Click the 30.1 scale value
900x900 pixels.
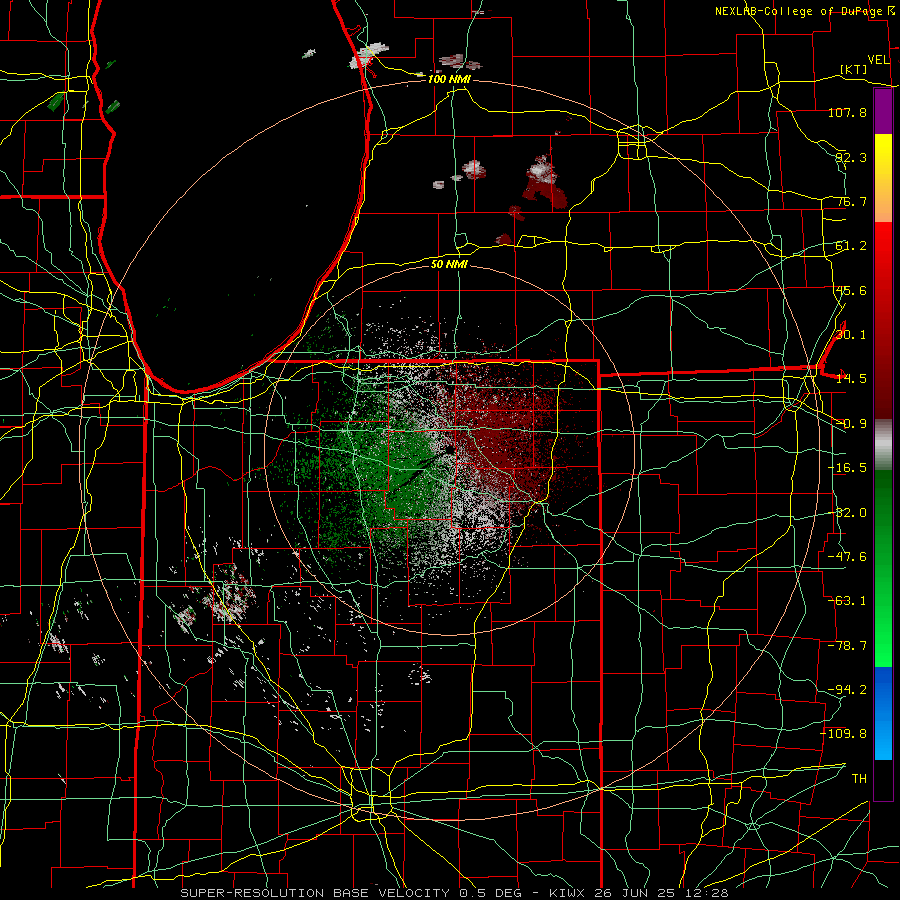pos(851,335)
